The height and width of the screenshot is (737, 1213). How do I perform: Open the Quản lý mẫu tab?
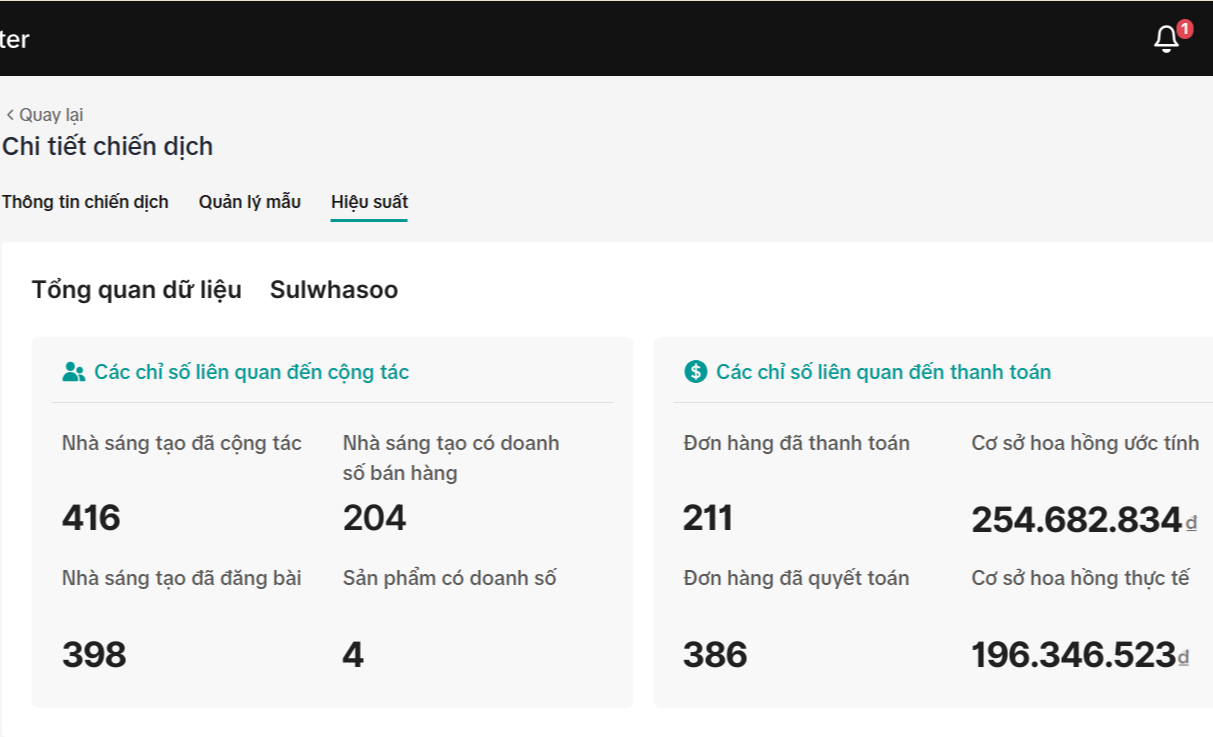249,202
